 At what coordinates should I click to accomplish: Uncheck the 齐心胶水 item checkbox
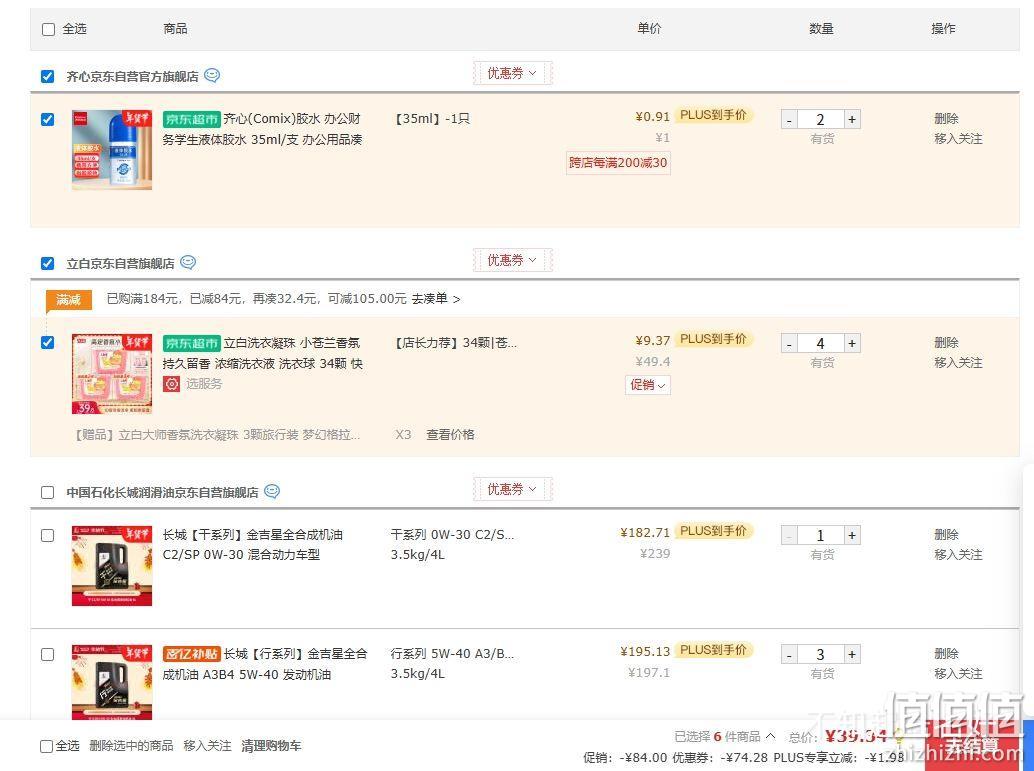coord(47,119)
